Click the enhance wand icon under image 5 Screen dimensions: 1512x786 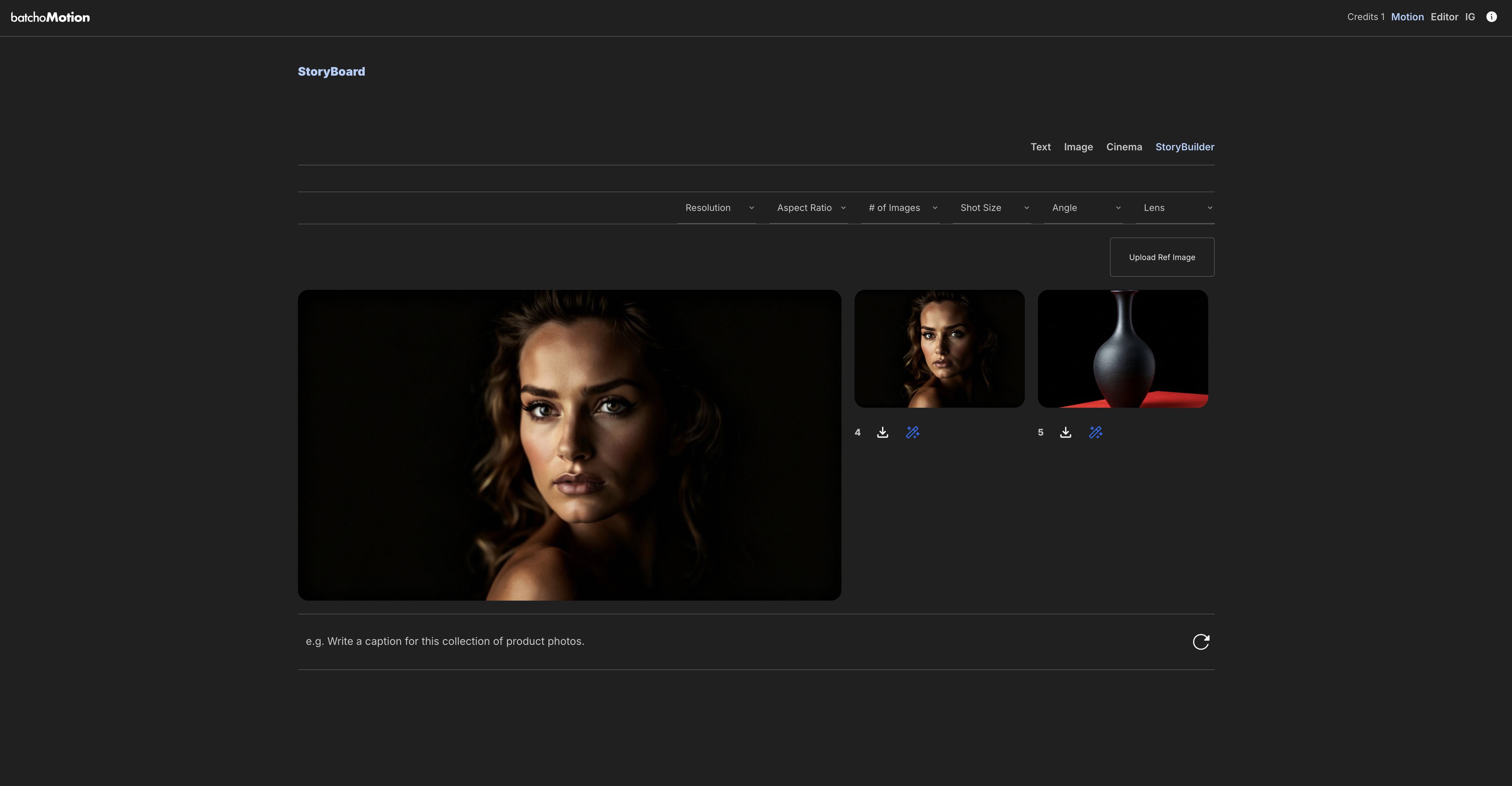(1097, 432)
